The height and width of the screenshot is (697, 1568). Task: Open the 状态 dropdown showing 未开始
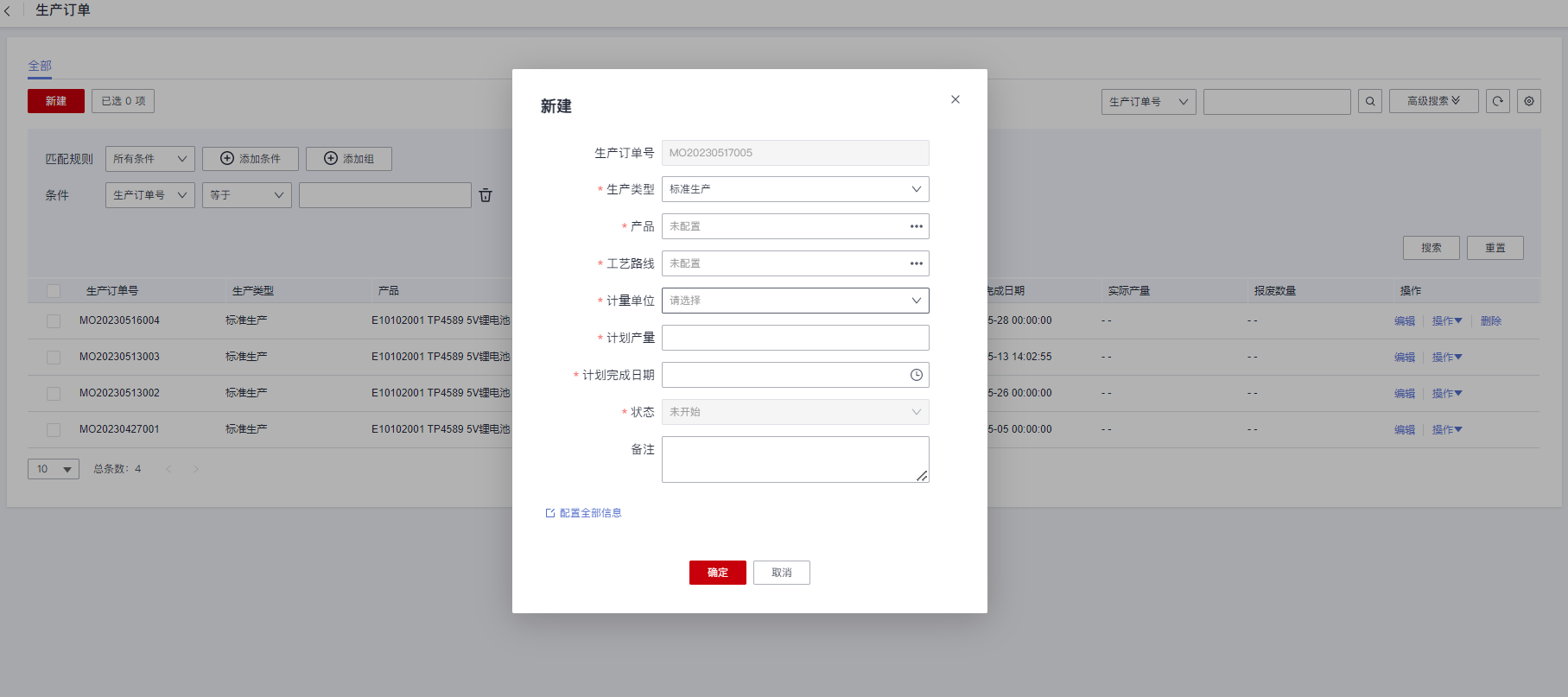coord(796,412)
